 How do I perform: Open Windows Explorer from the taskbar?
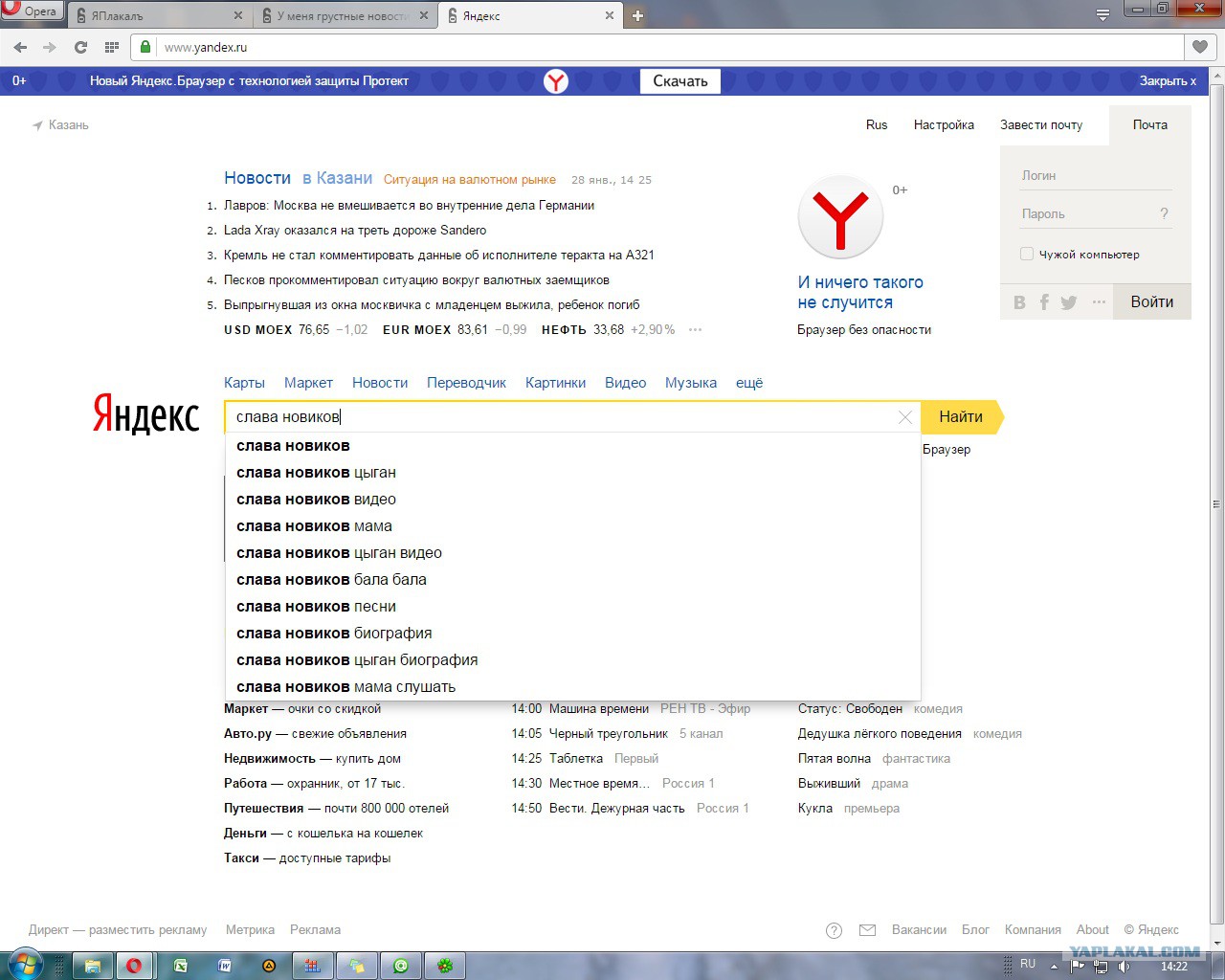(x=93, y=966)
